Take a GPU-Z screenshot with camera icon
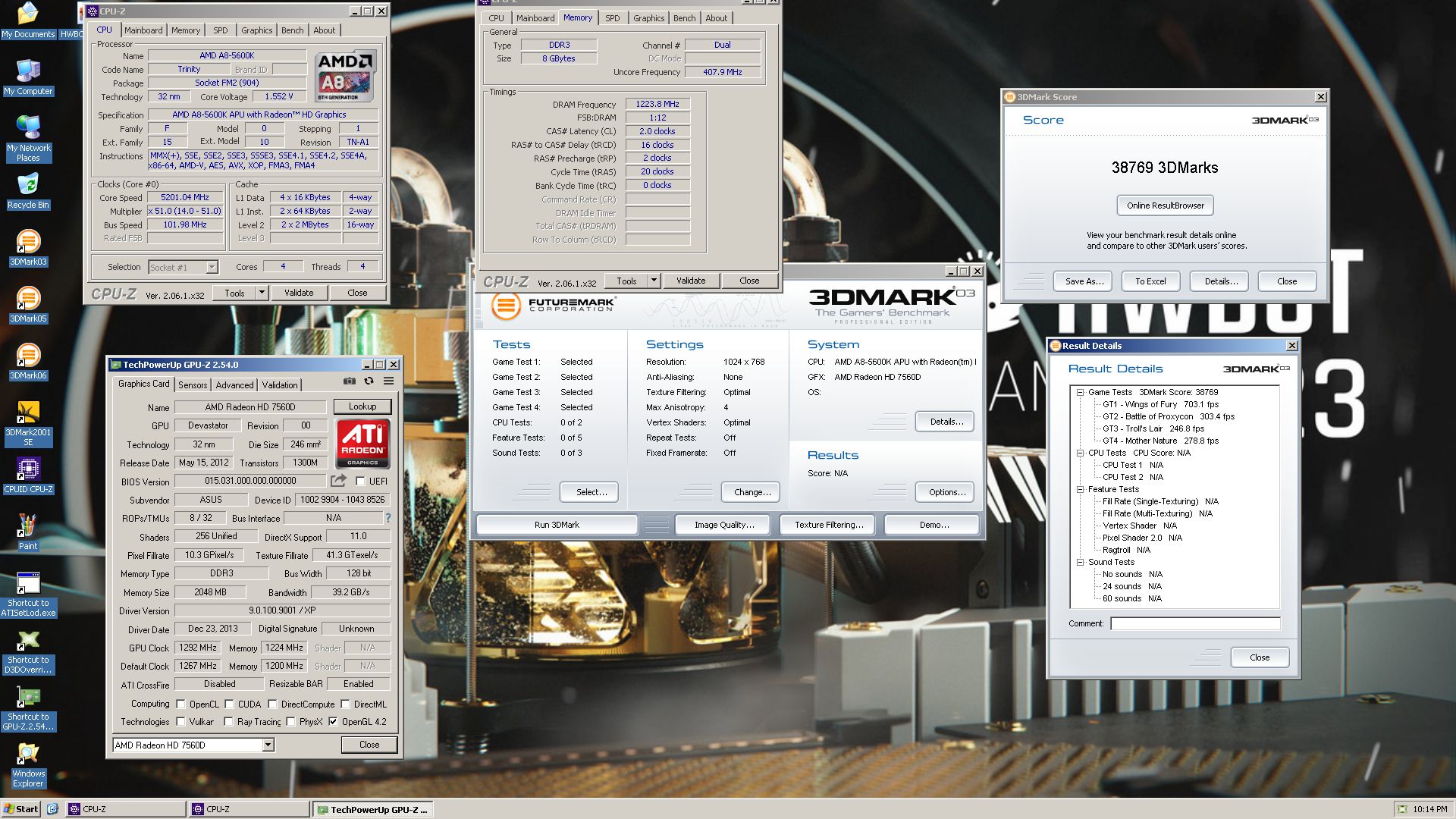The width and height of the screenshot is (1456, 819). tap(349, 381)
